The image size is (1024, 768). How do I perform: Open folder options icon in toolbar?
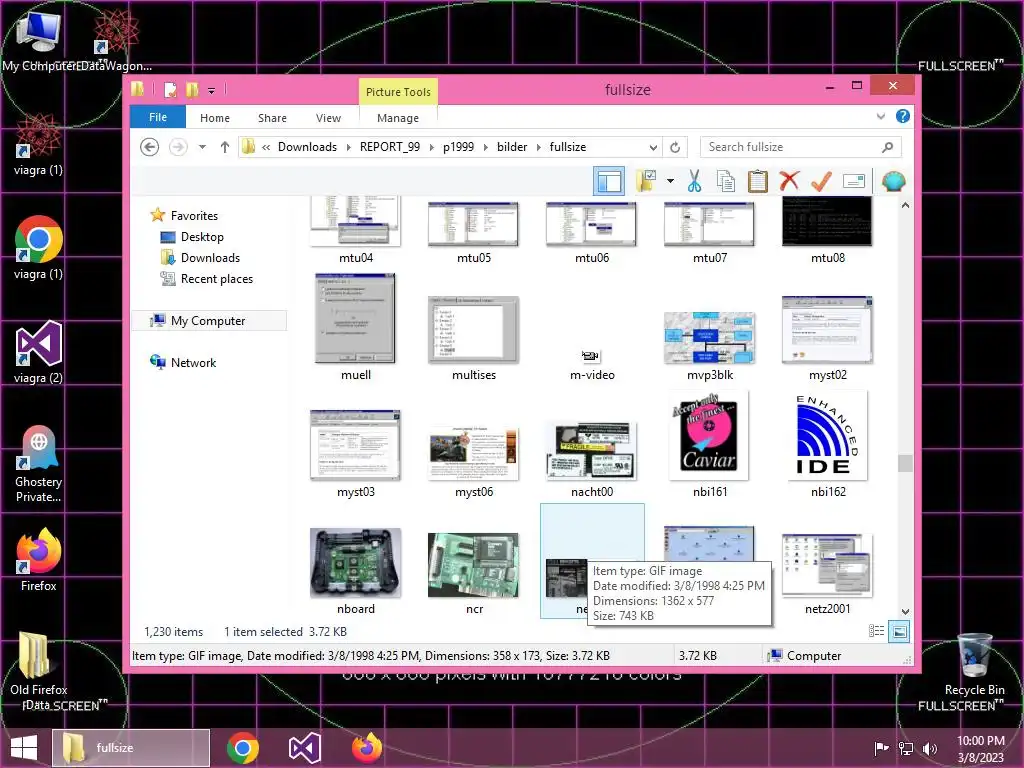(x=647, y=181)
